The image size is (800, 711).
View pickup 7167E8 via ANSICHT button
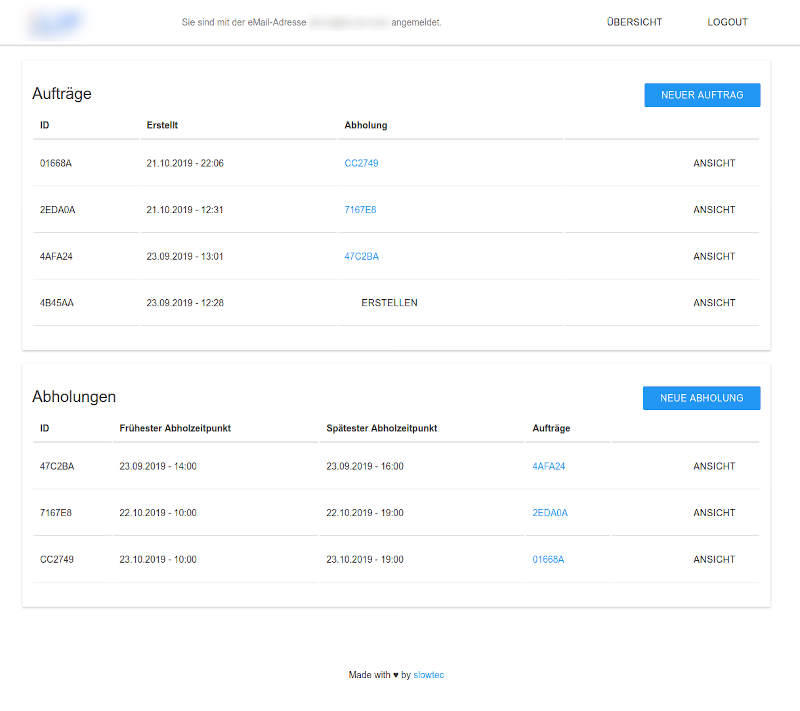[x=714, y=513]
